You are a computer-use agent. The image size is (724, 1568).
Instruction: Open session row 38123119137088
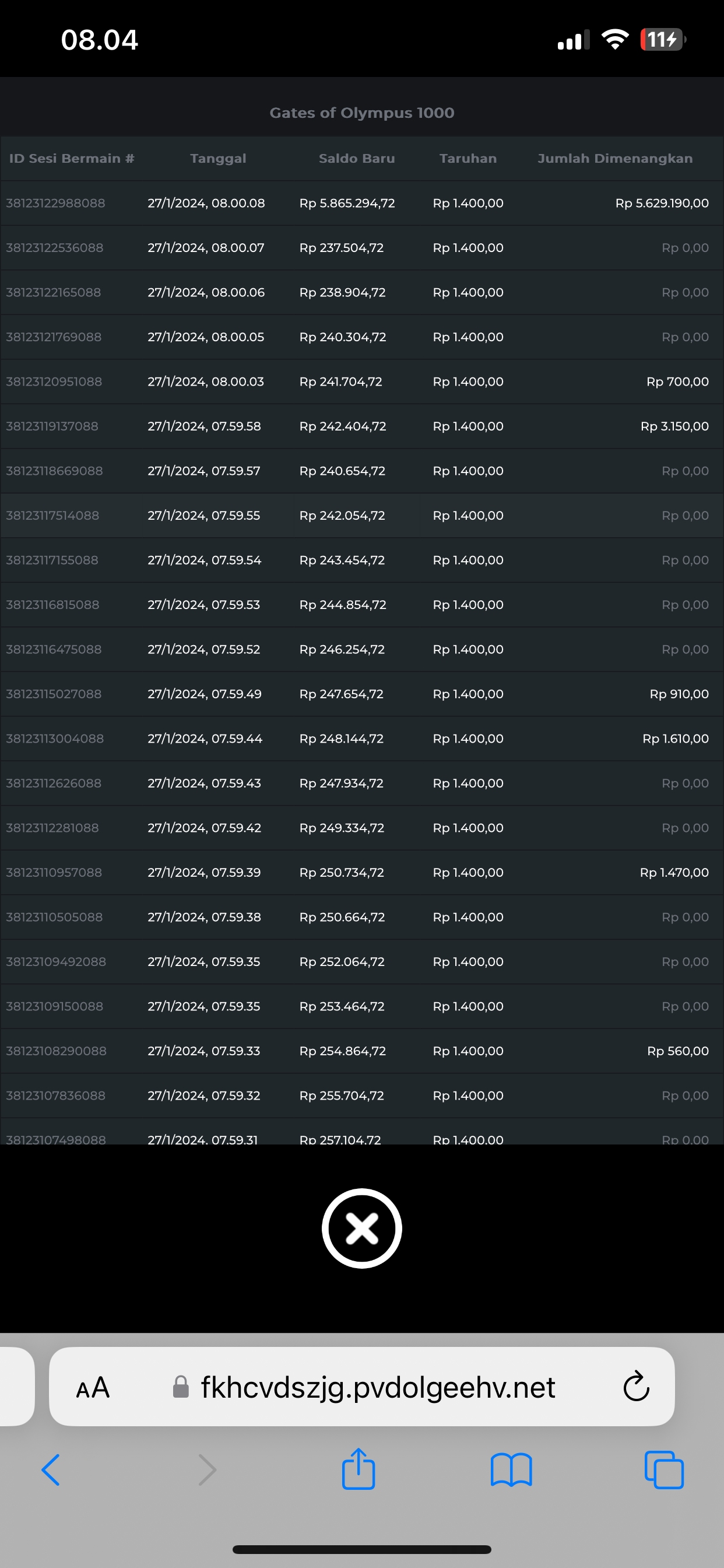click(52, 426)
